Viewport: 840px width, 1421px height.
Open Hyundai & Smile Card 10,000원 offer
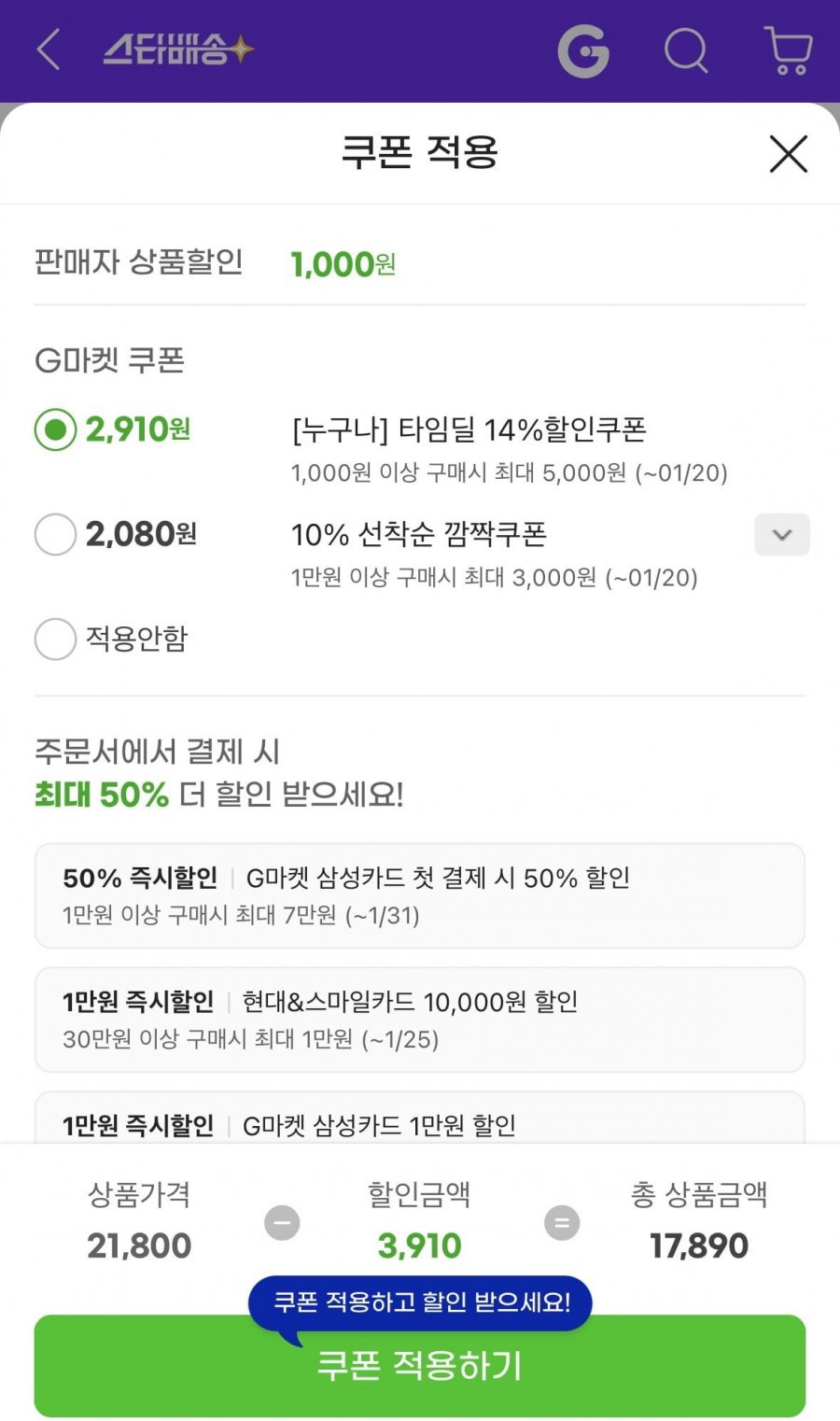[x=419, y=1020]
